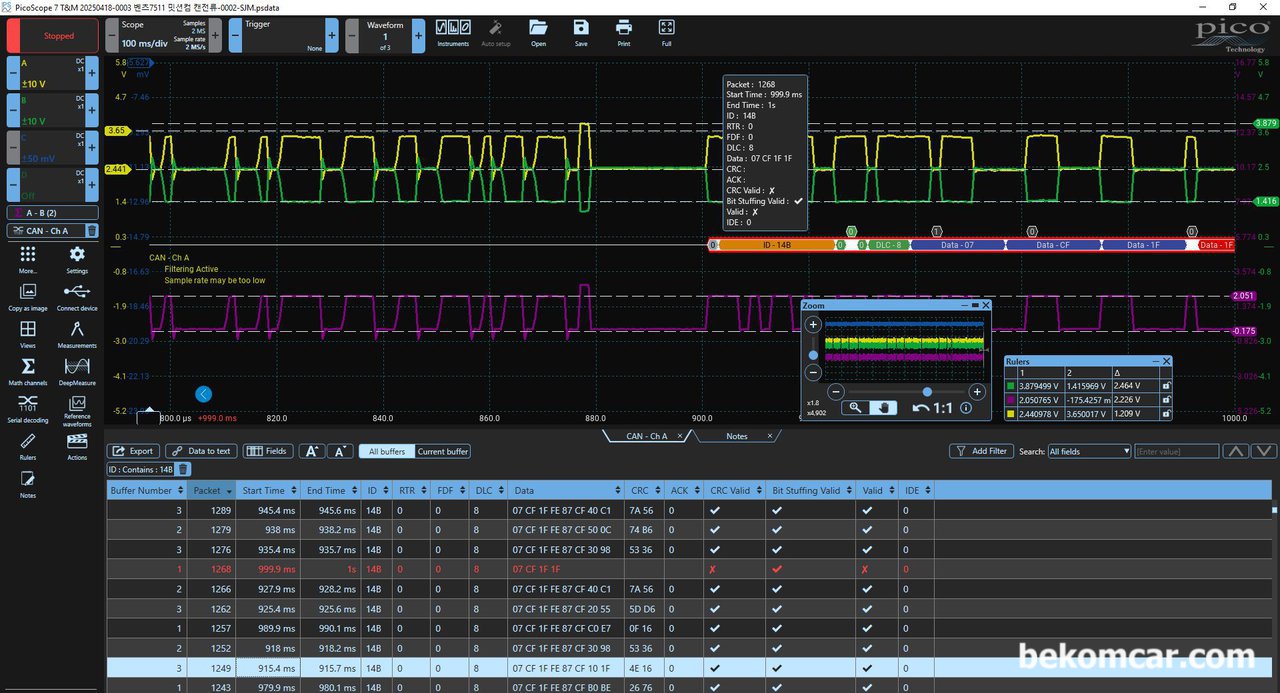
Task: Open channel B settings
Action: point(52,110)
